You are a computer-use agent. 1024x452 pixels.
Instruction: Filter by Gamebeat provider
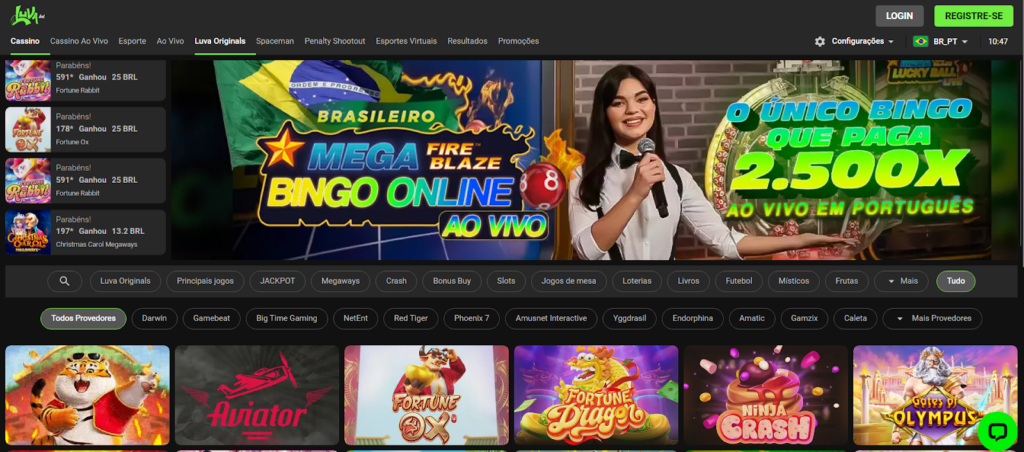click(212, 318)
